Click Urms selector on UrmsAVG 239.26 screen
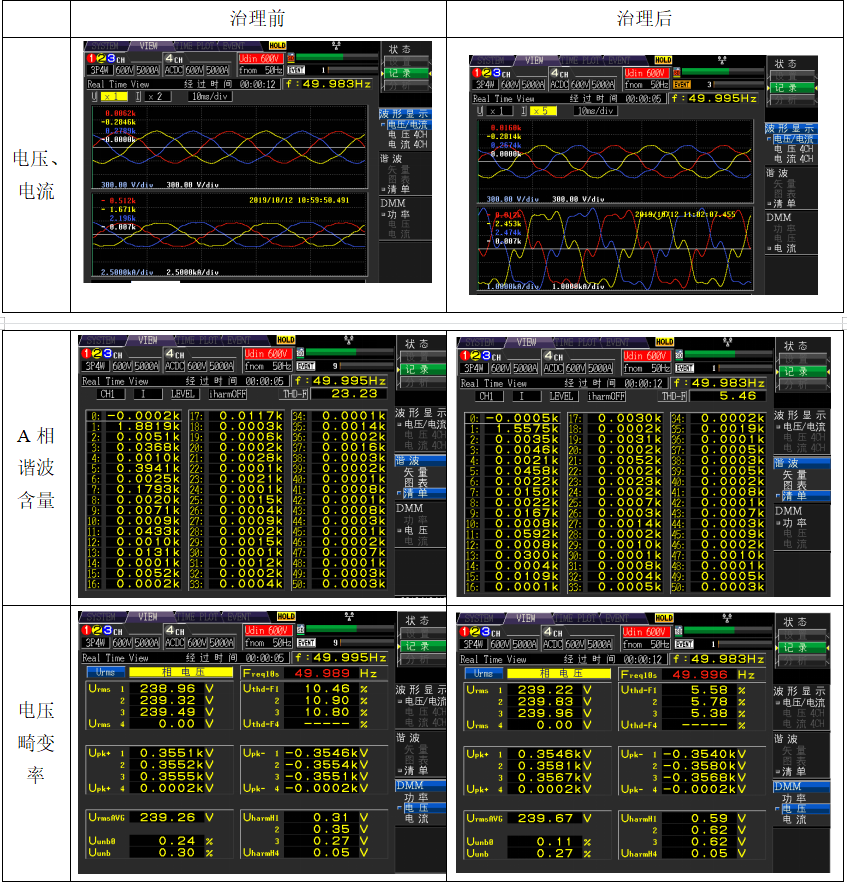This screenshot has height=882, width=847. [105, 672]
